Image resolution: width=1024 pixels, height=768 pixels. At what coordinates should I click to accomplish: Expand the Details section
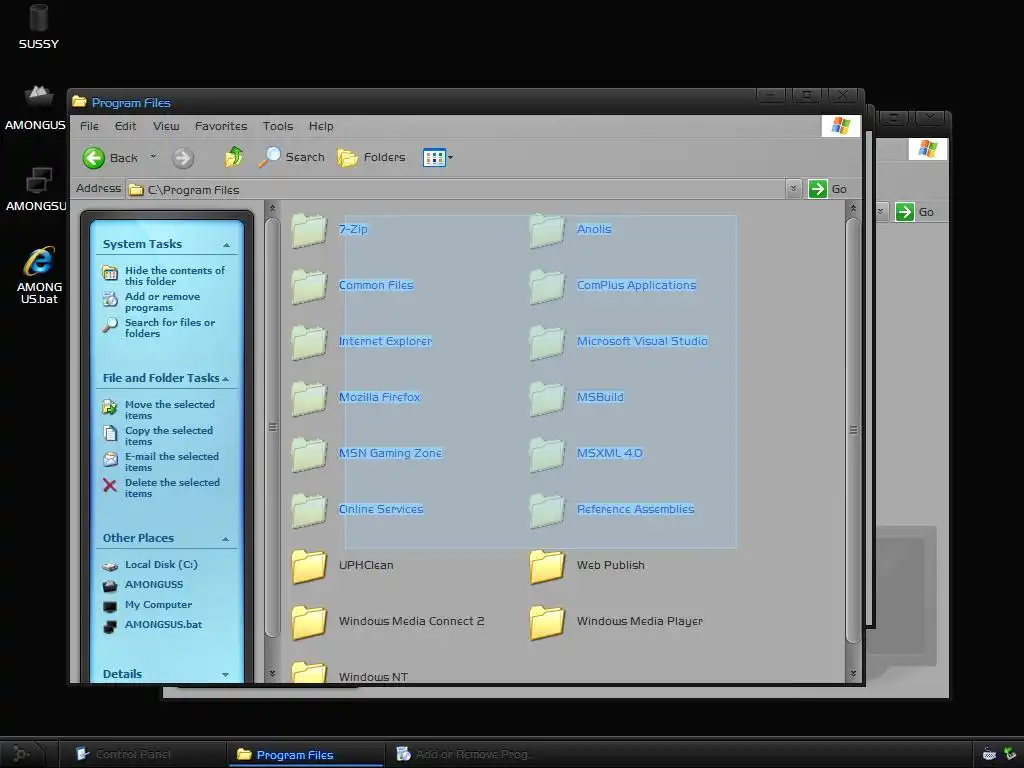pos(225,675)
